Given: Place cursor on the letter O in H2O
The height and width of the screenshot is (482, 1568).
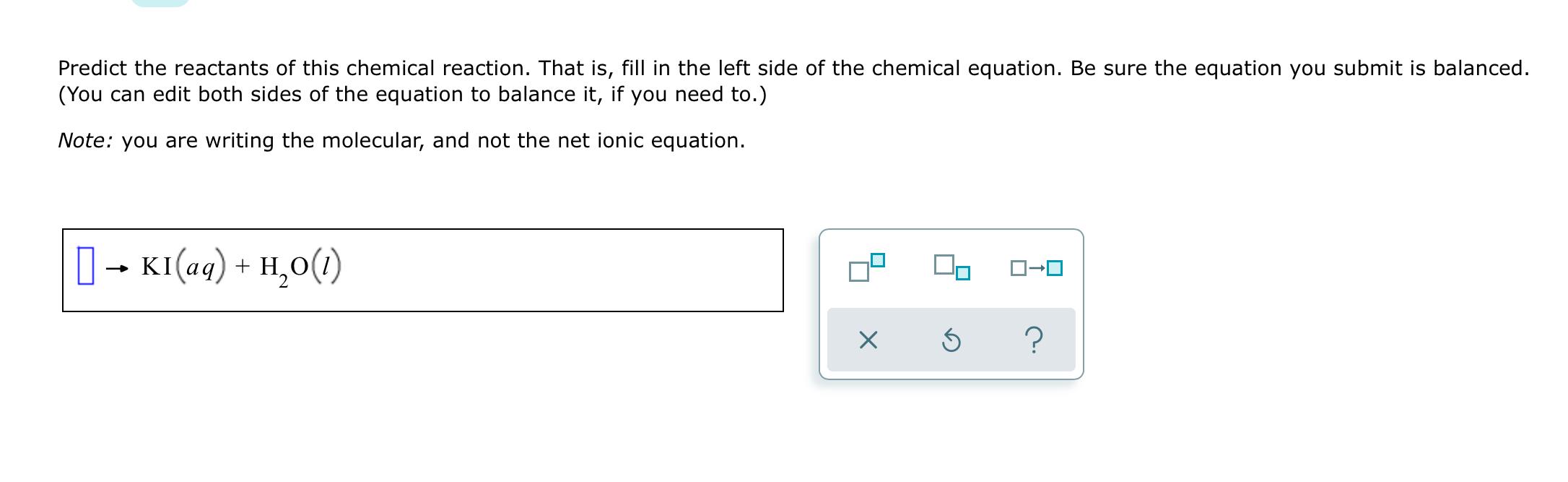Looking at the screenshot, I should click(x=300, y=266).
